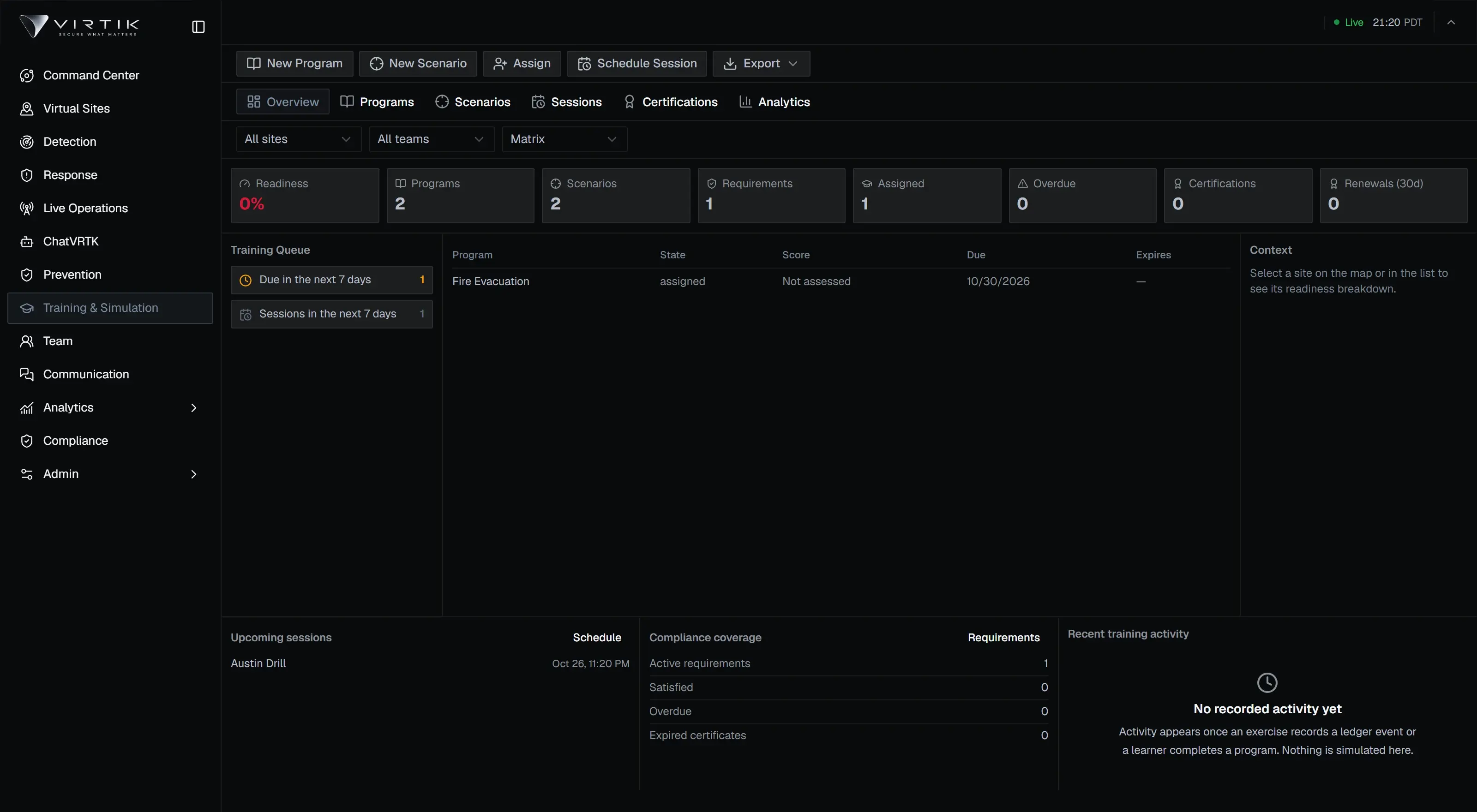Open the Prevention section
This screenshot has width=1477, height=812.
pyautogui.click(x=110, y=275)
